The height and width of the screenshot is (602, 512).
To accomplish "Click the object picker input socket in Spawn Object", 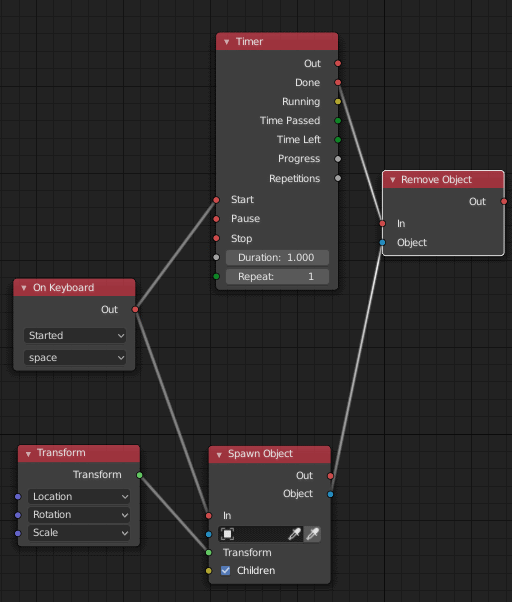I will pos(208,534).
